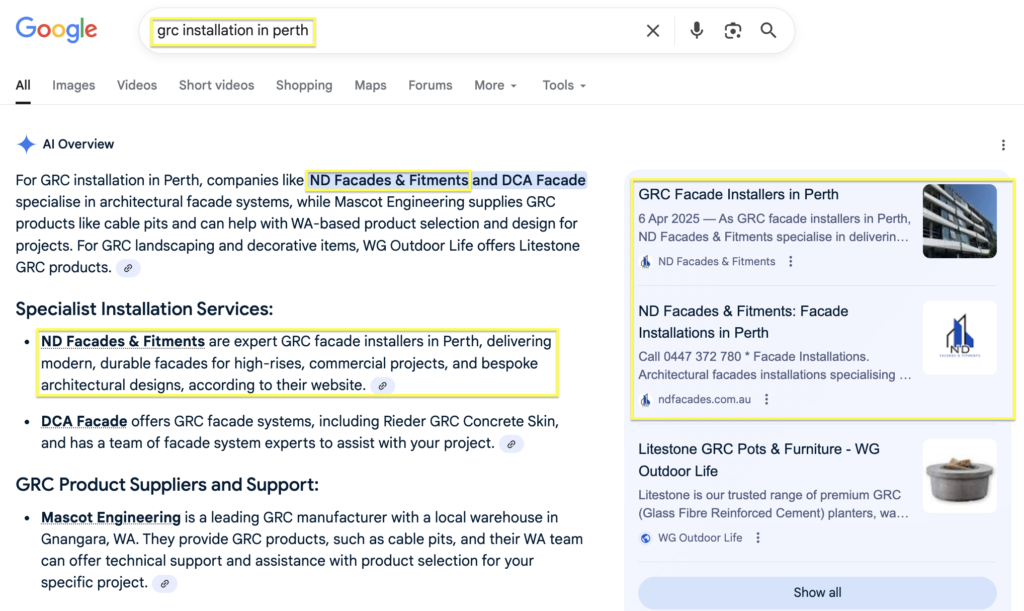Click source link icon after ND Facades paragraph
Screen dimensions: 1024x611
pyautogui.click(x=382, y=385)
